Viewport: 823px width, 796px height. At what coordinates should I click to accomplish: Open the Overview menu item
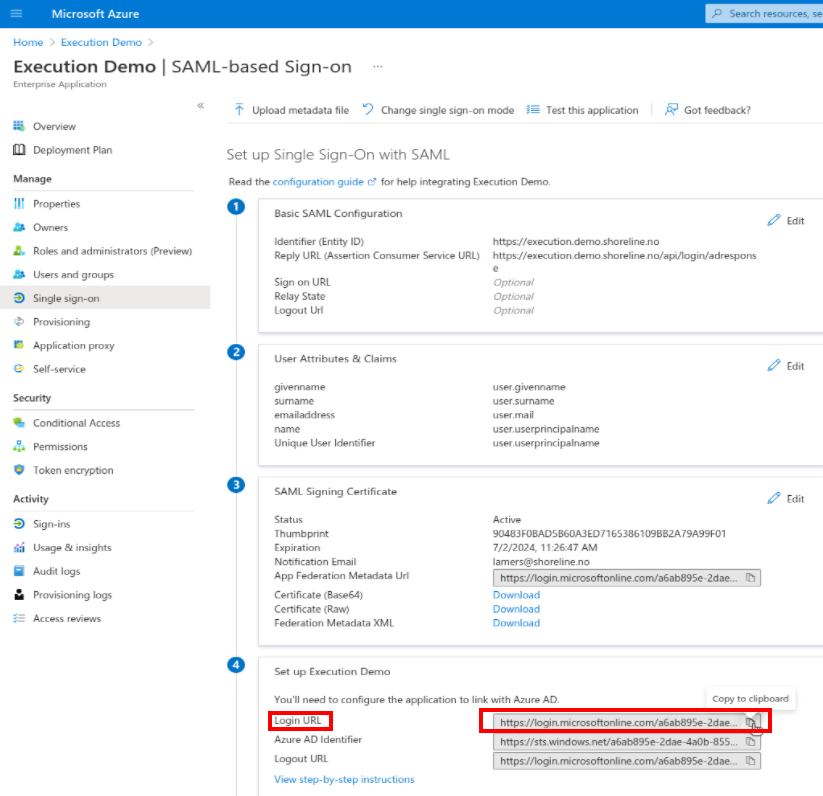coord(45,126)
